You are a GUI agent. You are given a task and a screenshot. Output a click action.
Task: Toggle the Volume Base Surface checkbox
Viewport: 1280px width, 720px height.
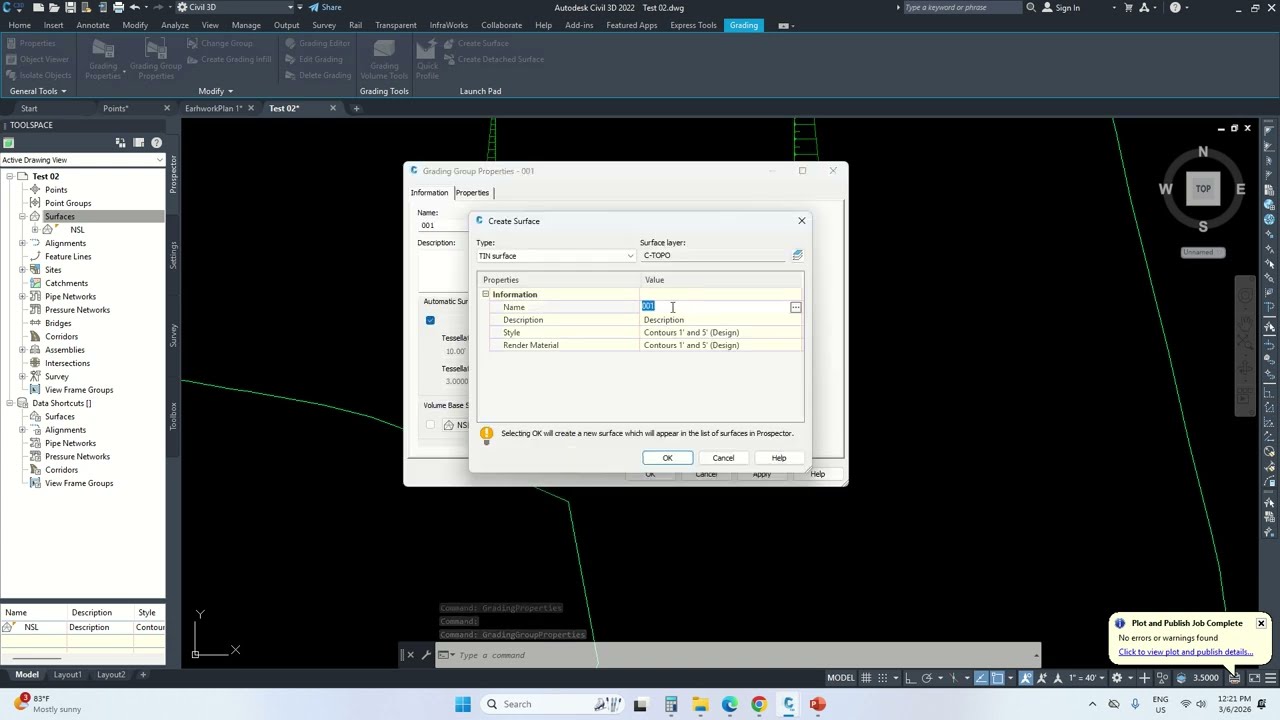(x=430, y=425)
